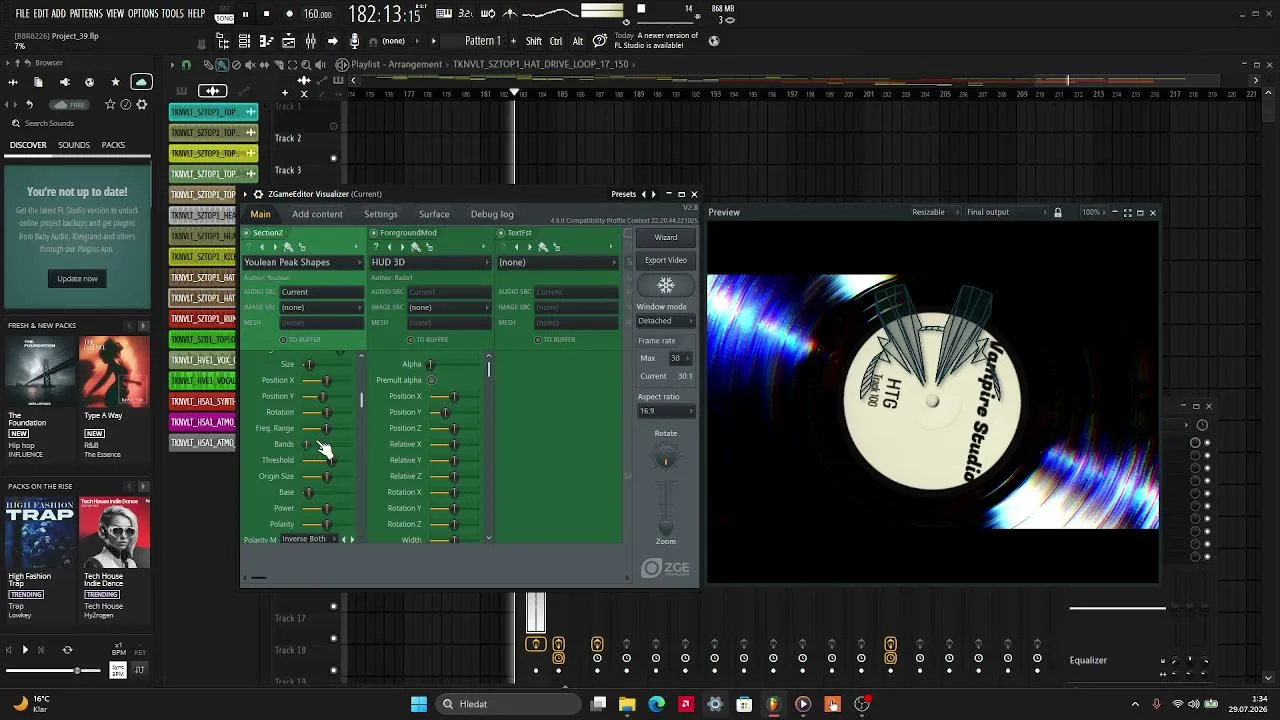
Task: Click the ForegroundMod help question mark icon
Action: click(376, 247)
